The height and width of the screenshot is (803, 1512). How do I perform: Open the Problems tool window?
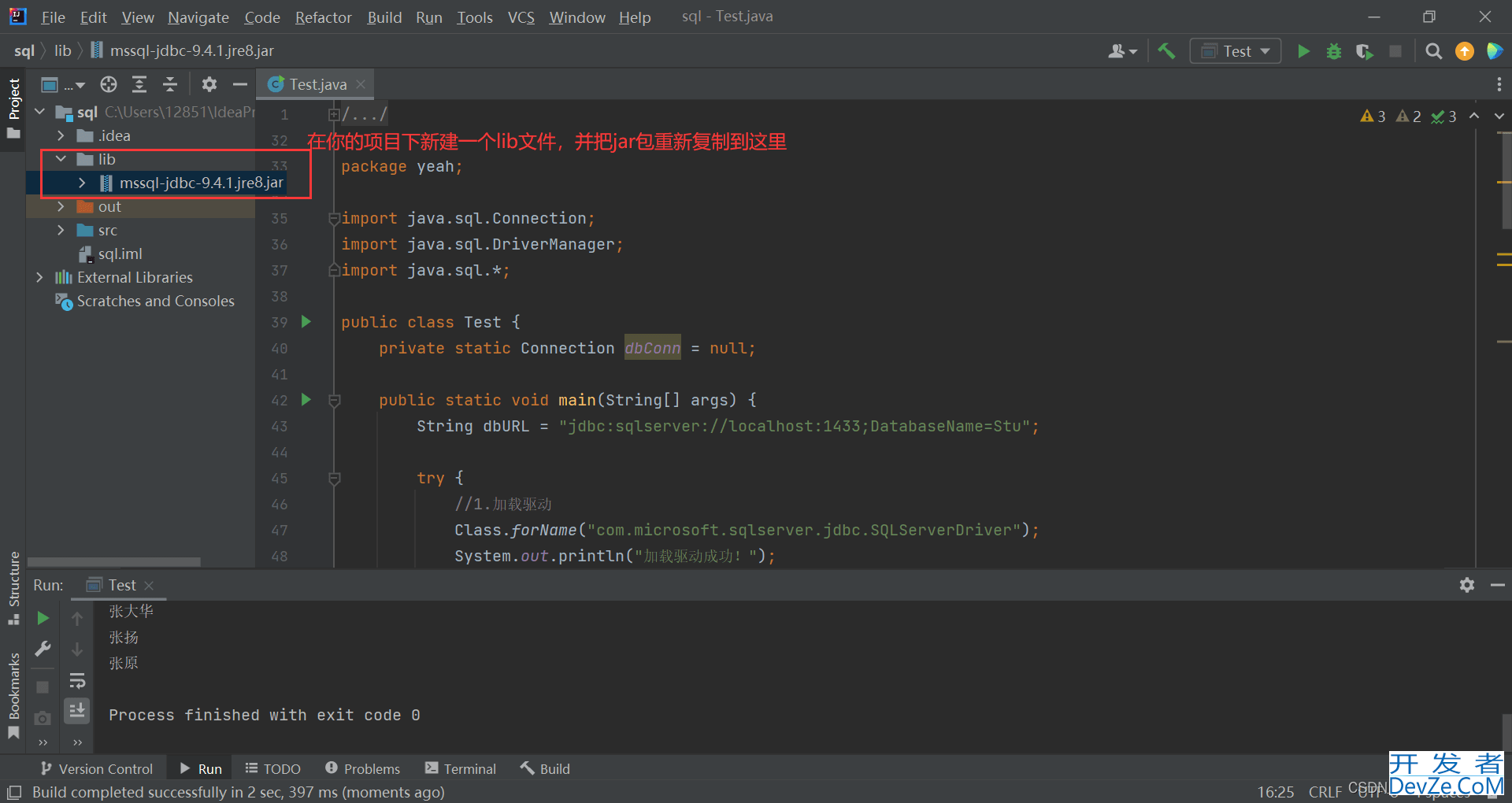362,768
